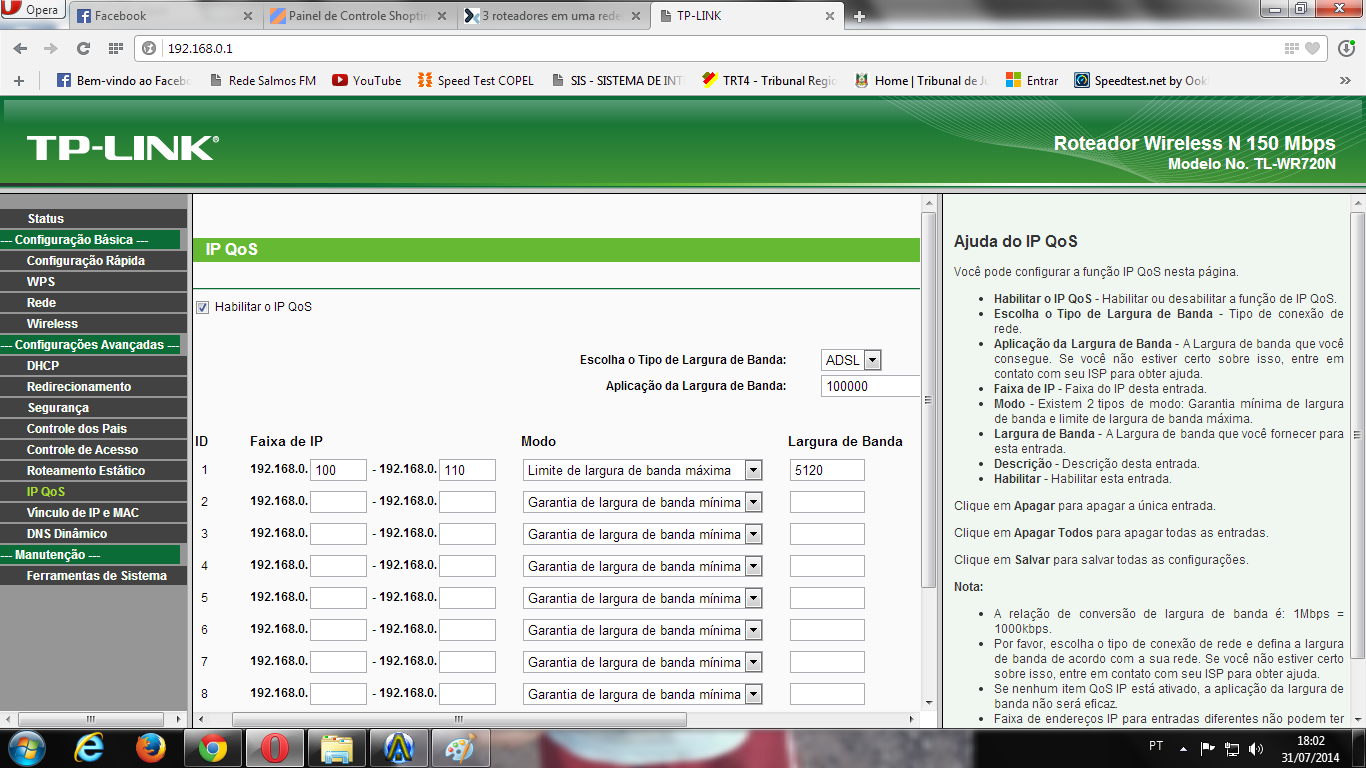Open the Modo dropdown for rule 4
1366x768 pixels.
pos(642,566)
